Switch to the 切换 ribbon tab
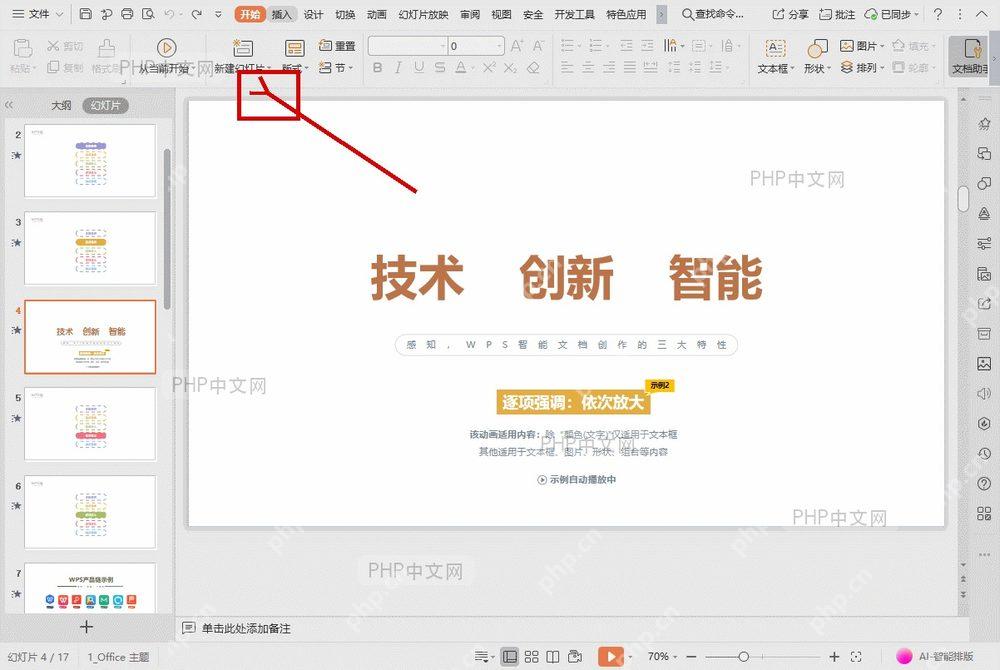This screenshot has height=670, width=1000. coord(345,14)
